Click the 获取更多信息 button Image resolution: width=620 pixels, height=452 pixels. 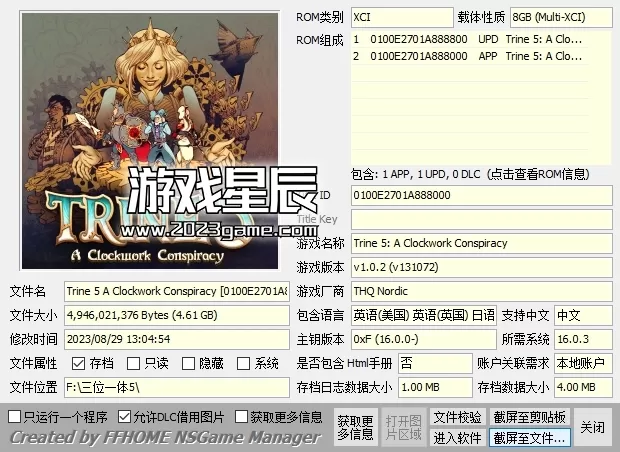(355, 427)
